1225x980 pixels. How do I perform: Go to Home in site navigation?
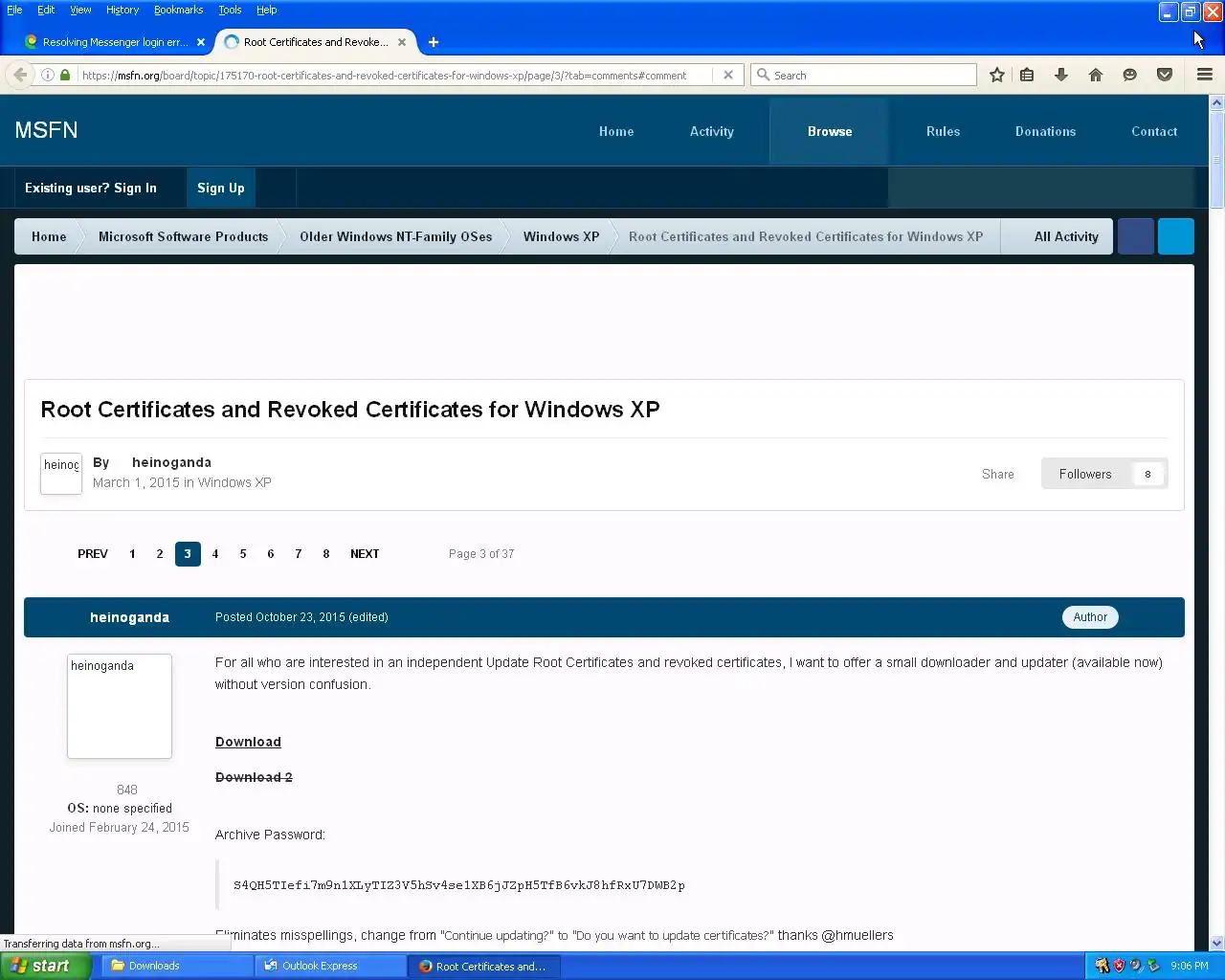tap(616, 131)
